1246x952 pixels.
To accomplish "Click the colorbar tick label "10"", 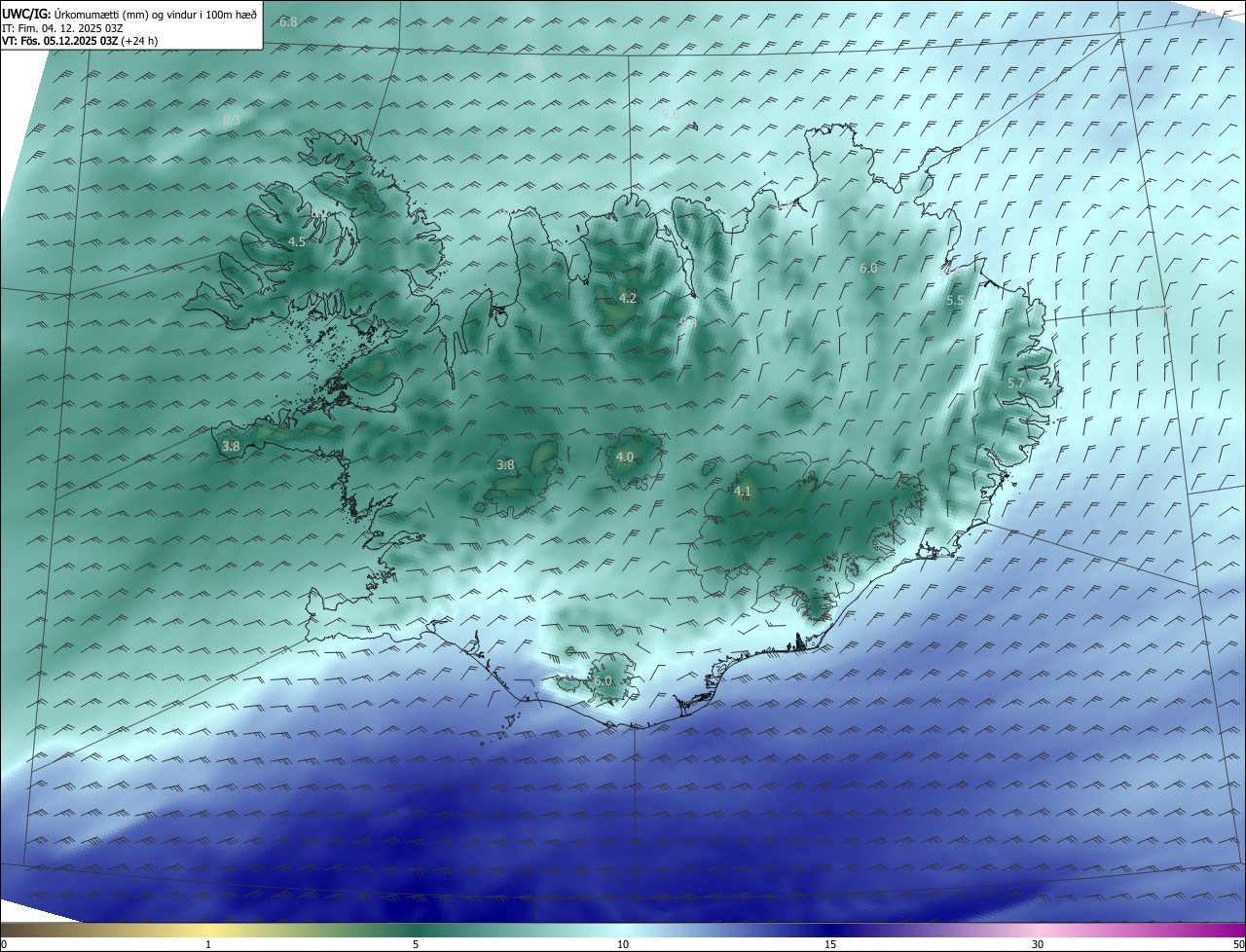I will point(623,944).
